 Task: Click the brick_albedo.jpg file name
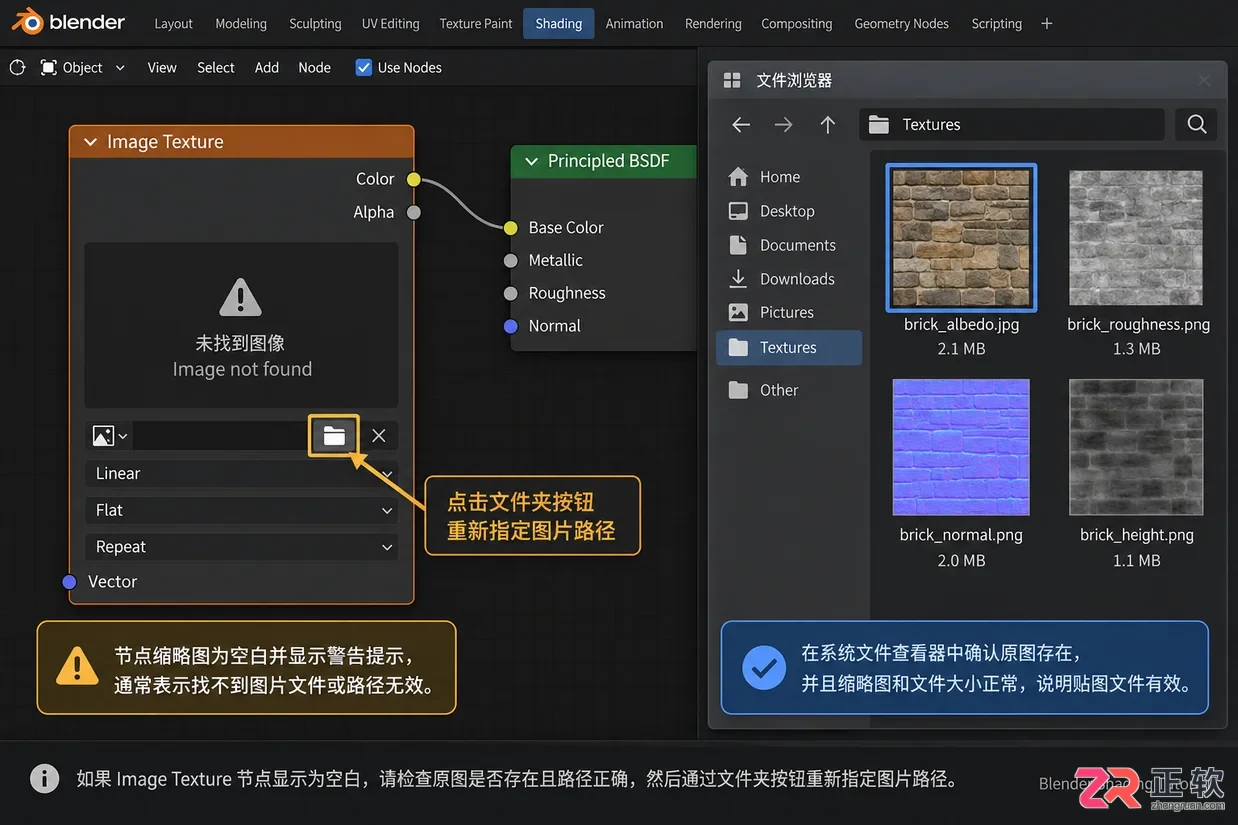coord(962,325)
